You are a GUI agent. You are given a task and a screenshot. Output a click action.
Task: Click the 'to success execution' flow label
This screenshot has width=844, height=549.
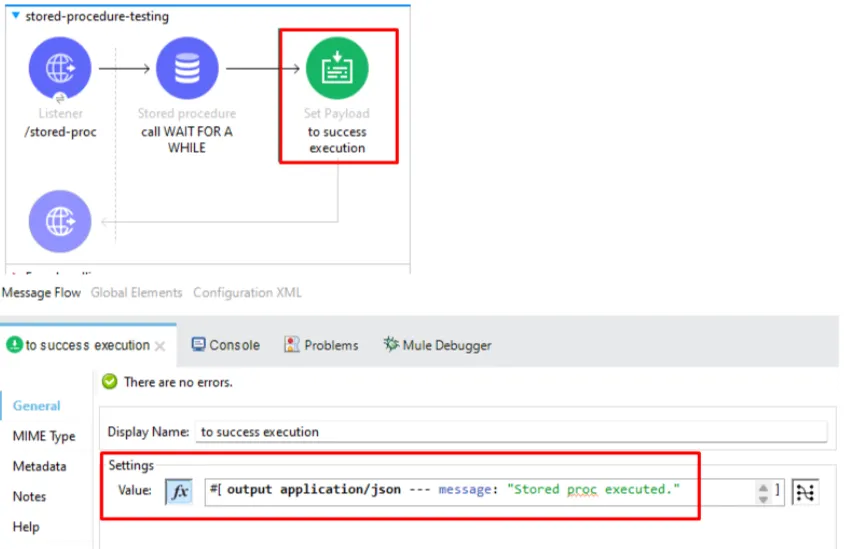click(x=337, y=140)
